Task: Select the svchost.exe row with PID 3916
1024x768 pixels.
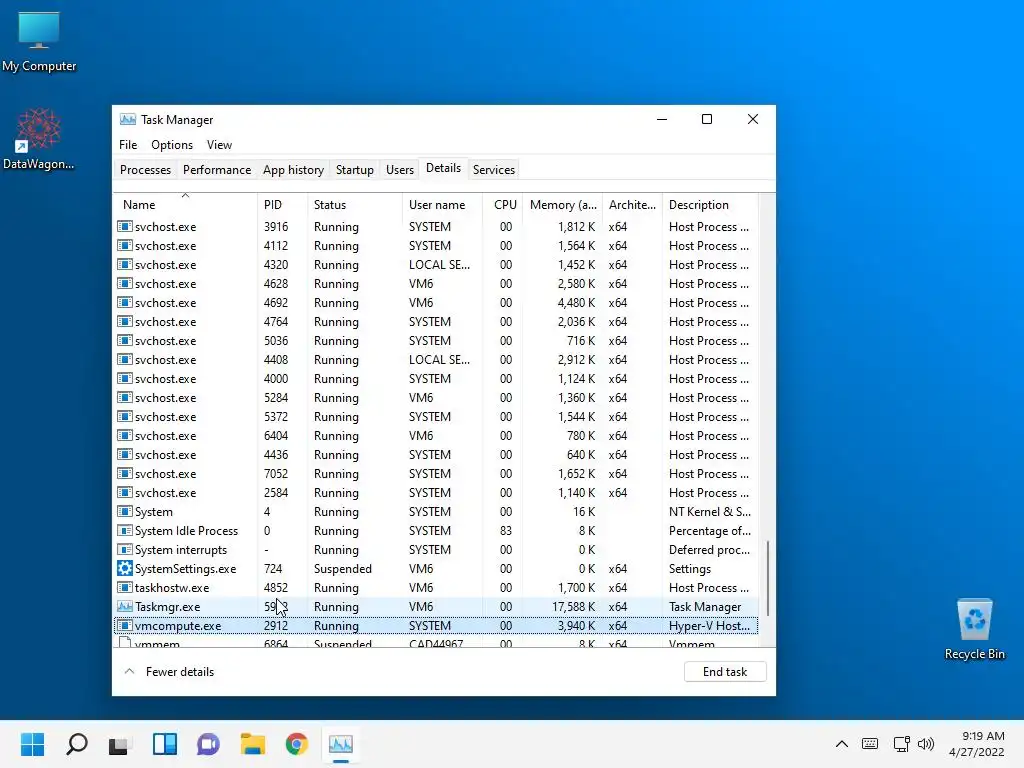Action: coord(436,227)
